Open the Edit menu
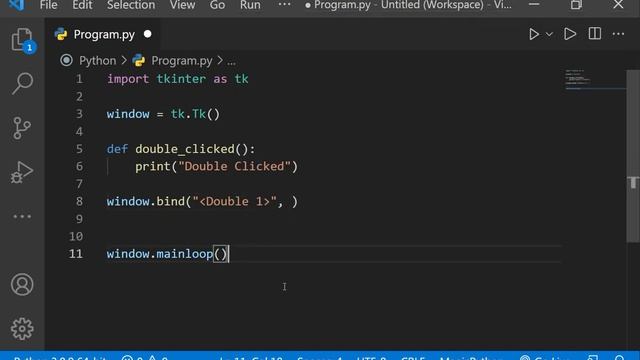 point(82,5)
